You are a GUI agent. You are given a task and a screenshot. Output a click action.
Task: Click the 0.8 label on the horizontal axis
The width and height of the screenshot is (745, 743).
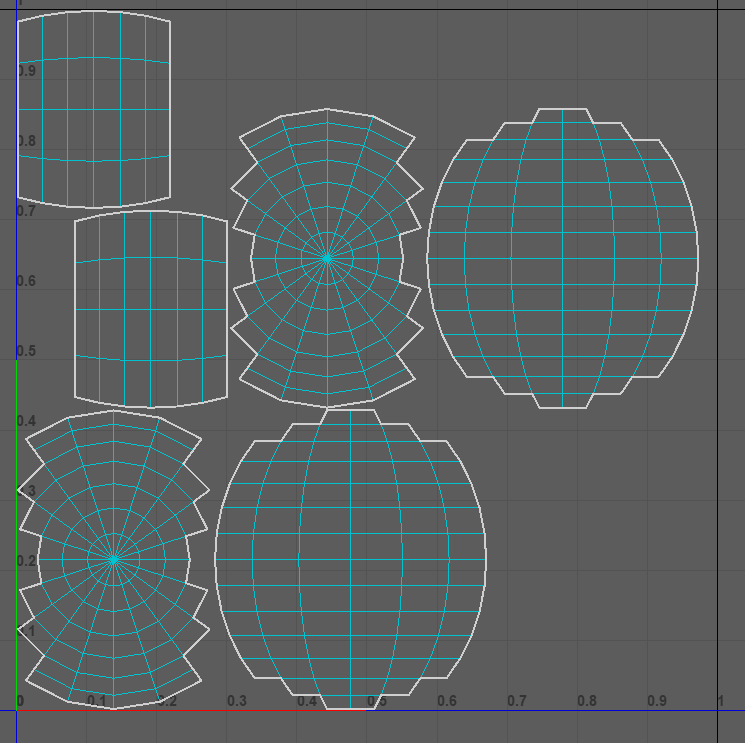click(586, 701)
